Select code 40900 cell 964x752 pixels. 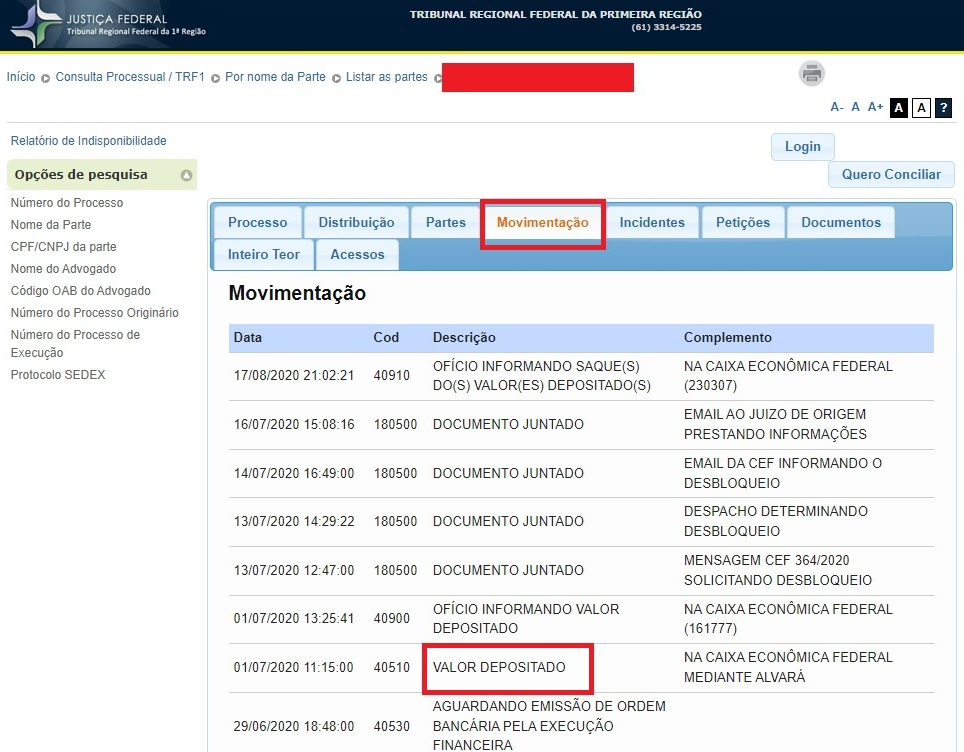tap(392, 619)
